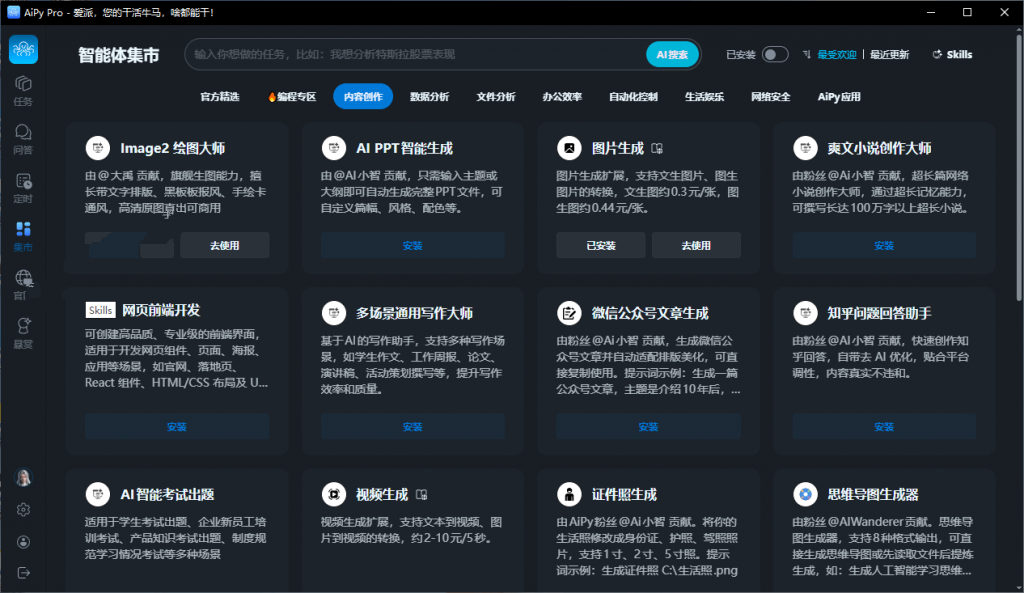The height and width of the screenshot is (593, 1024).
Task: Switch to the 网络安全 tab
Action: (771, 97)
